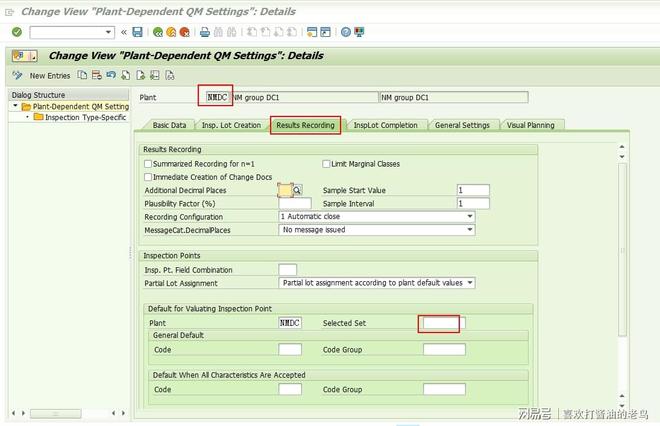Click the Sample Interval field

coord(473,204)
